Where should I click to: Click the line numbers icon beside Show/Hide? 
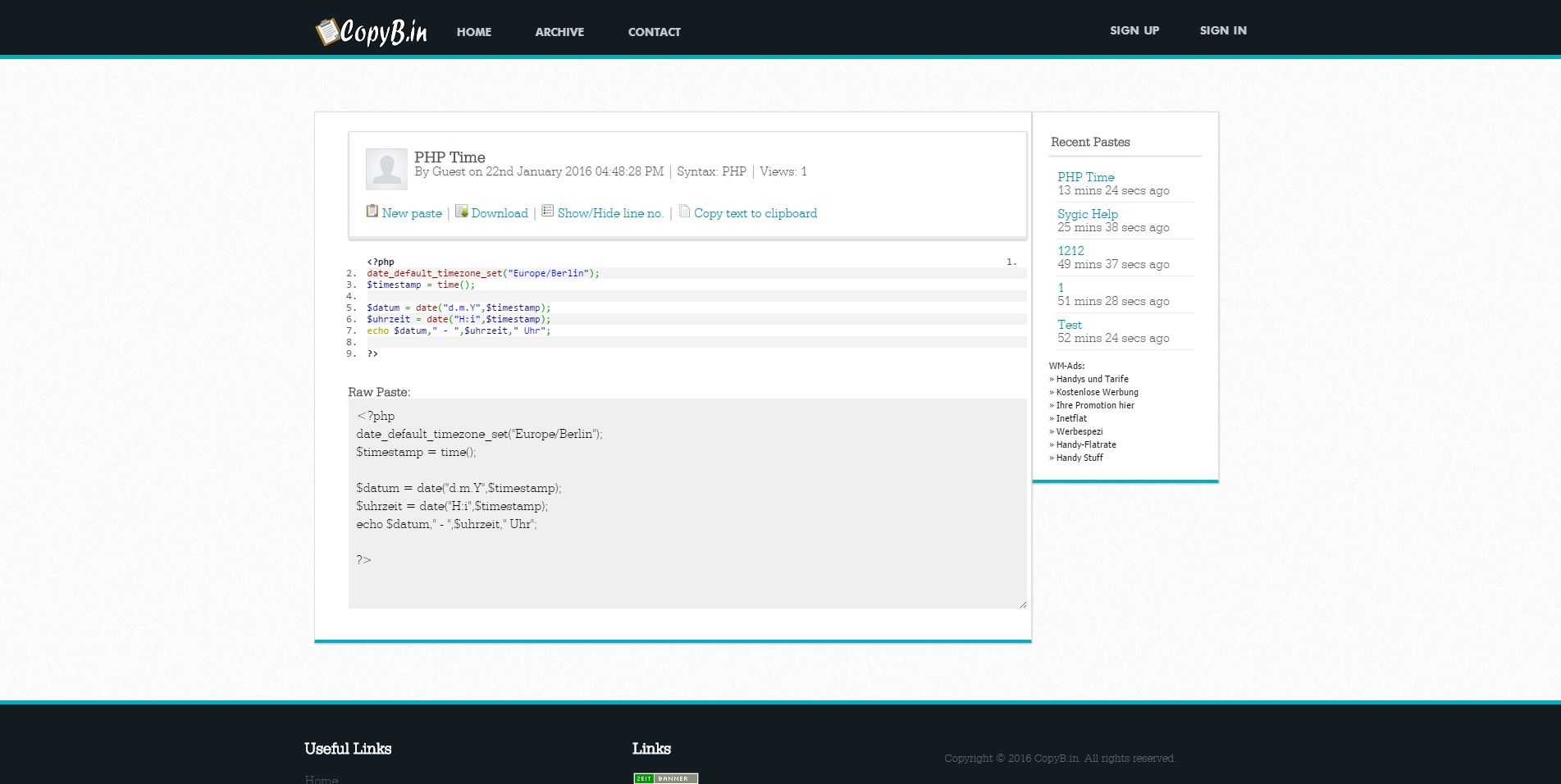click(x=547, y=211)
